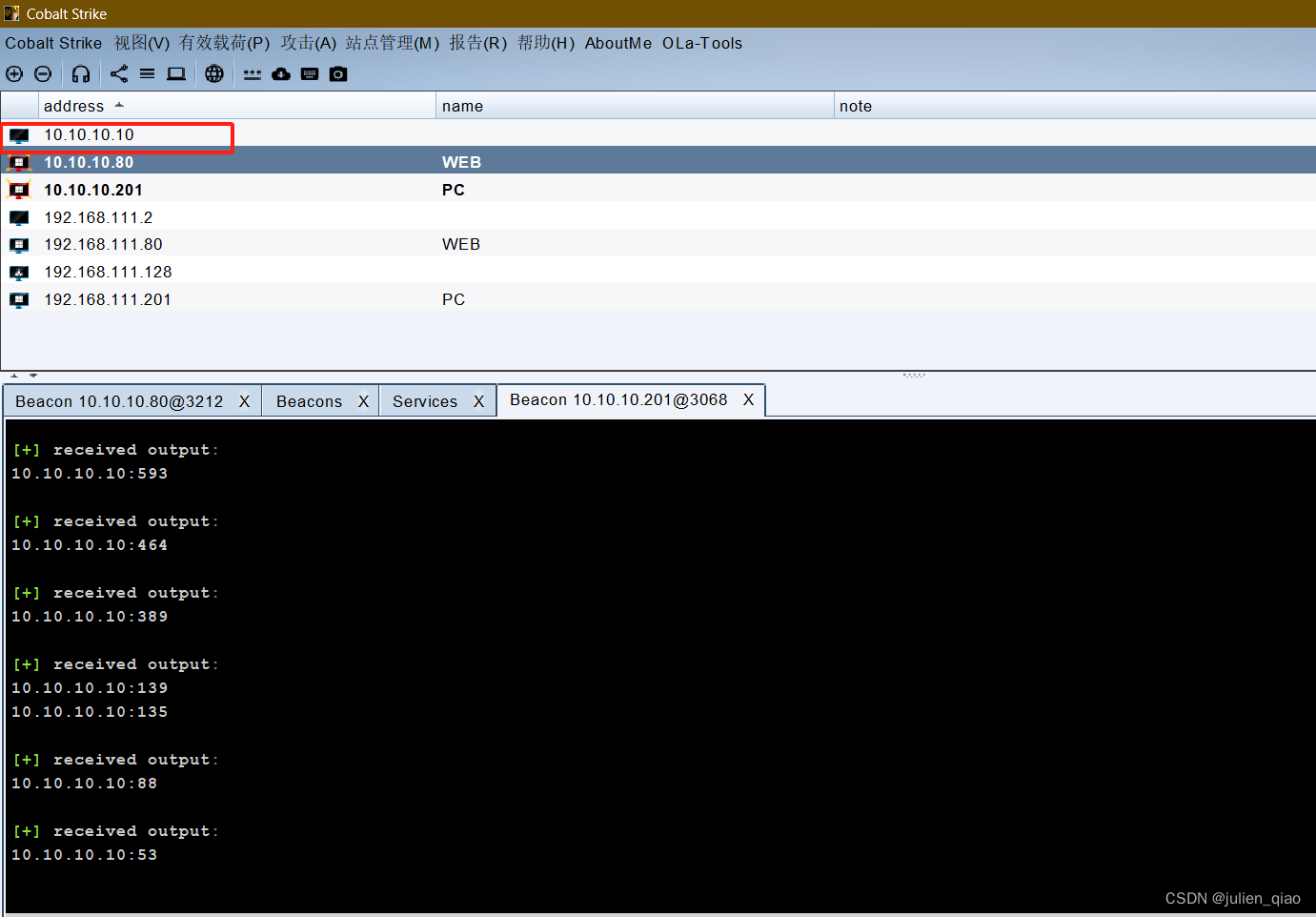
Task: Sort targets by address column header
Action: tap(236, 106)
